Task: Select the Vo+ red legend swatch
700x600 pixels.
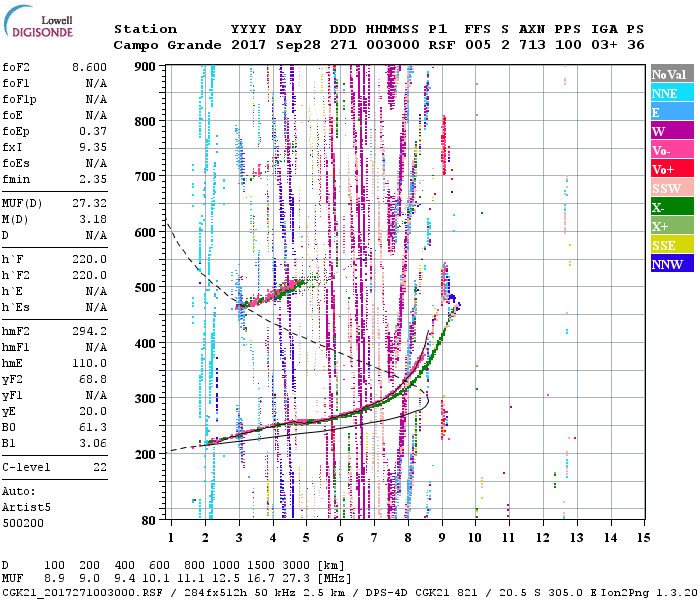Action: [672, 169]
